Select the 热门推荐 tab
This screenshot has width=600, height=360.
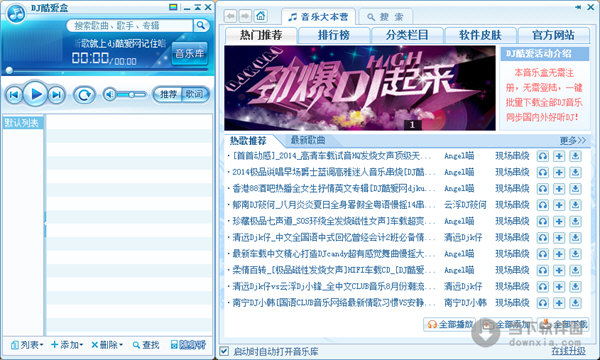pyautogui.click(x=261, y=35)
